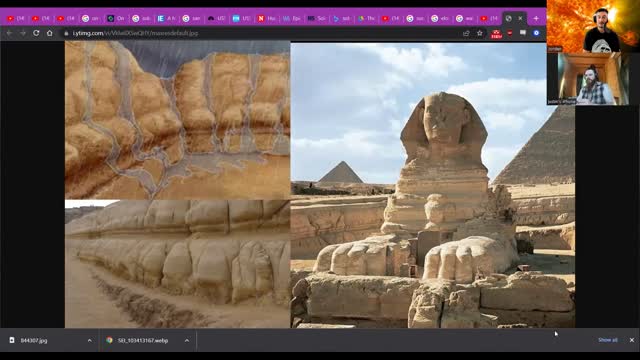This screenshot has height=360, width=640.
Task: Click the Sphinx erosion image
Action: 320,184
